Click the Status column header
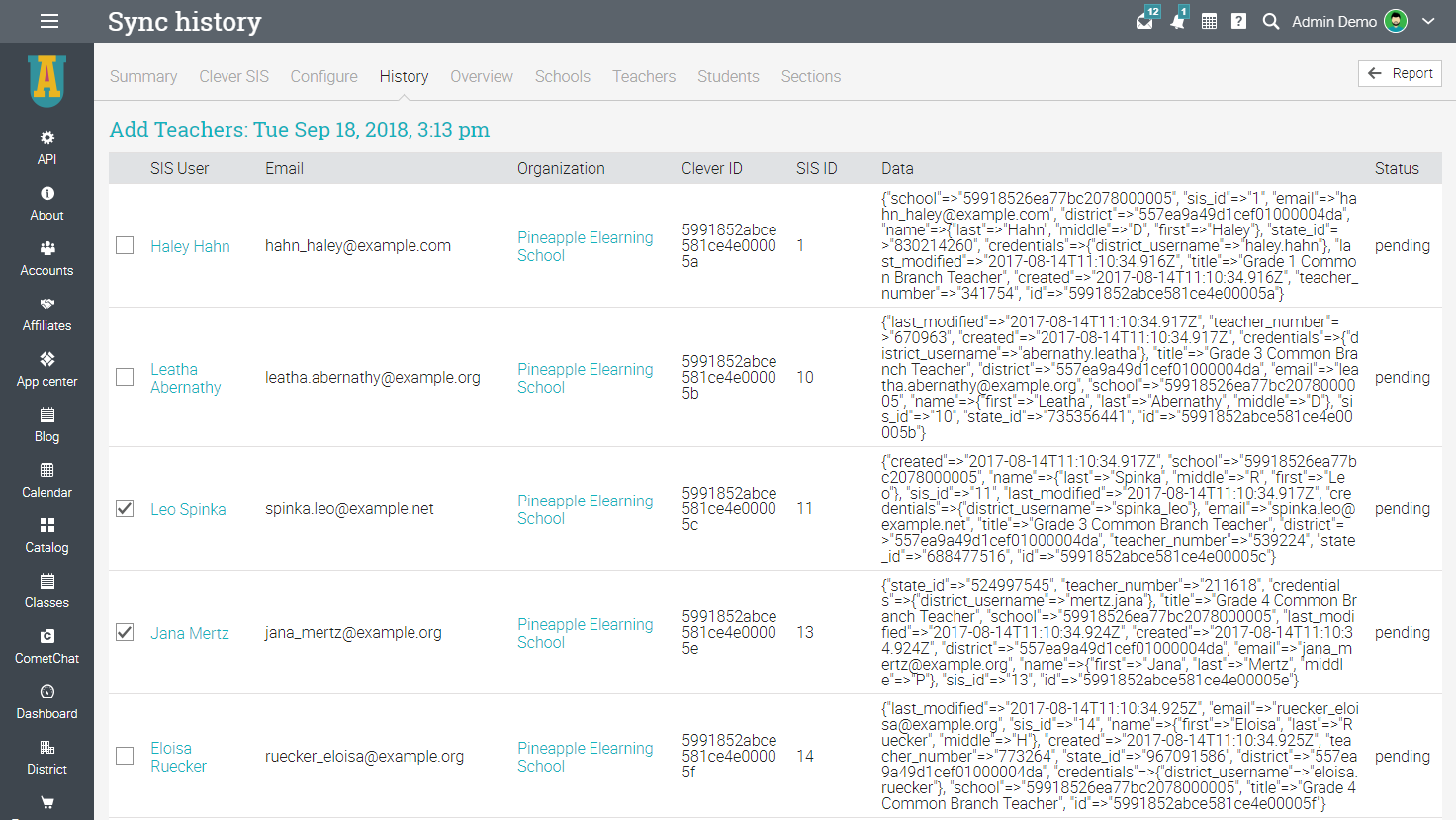Viewport: 1456px width, 820px height. coord(1397,168)
